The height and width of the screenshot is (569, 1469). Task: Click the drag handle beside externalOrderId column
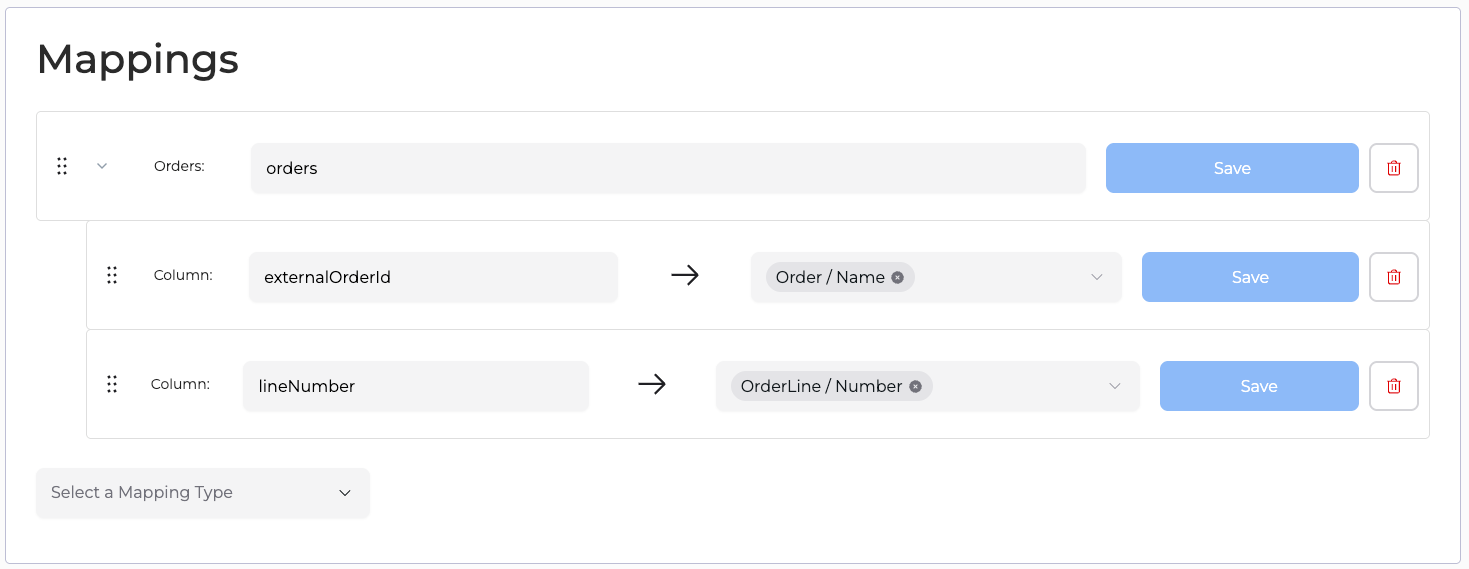[x=112, y=275]
